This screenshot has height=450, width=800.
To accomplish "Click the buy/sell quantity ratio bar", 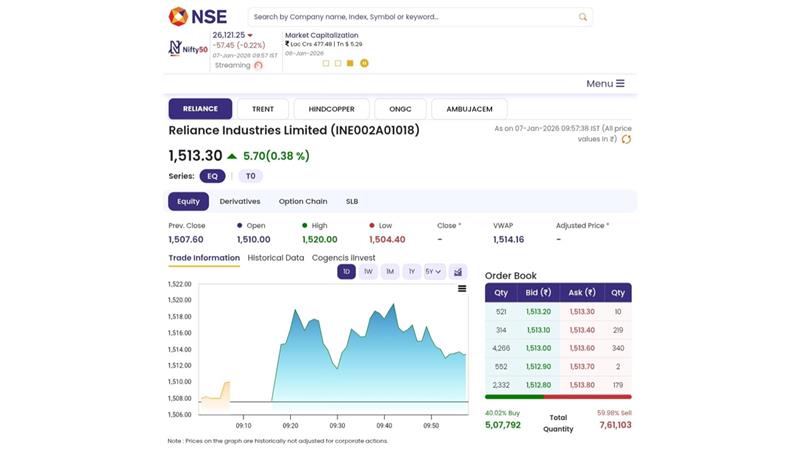I will [558, 397].
